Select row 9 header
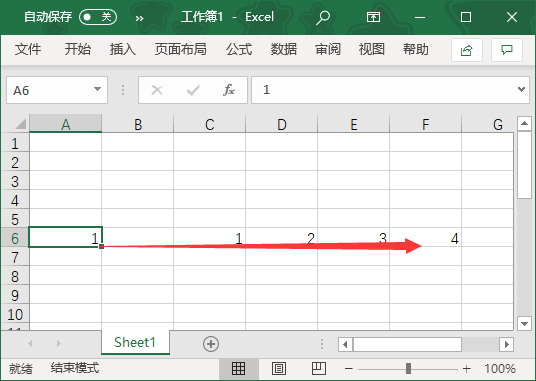 pyautogui.click(x=15, y=294)
